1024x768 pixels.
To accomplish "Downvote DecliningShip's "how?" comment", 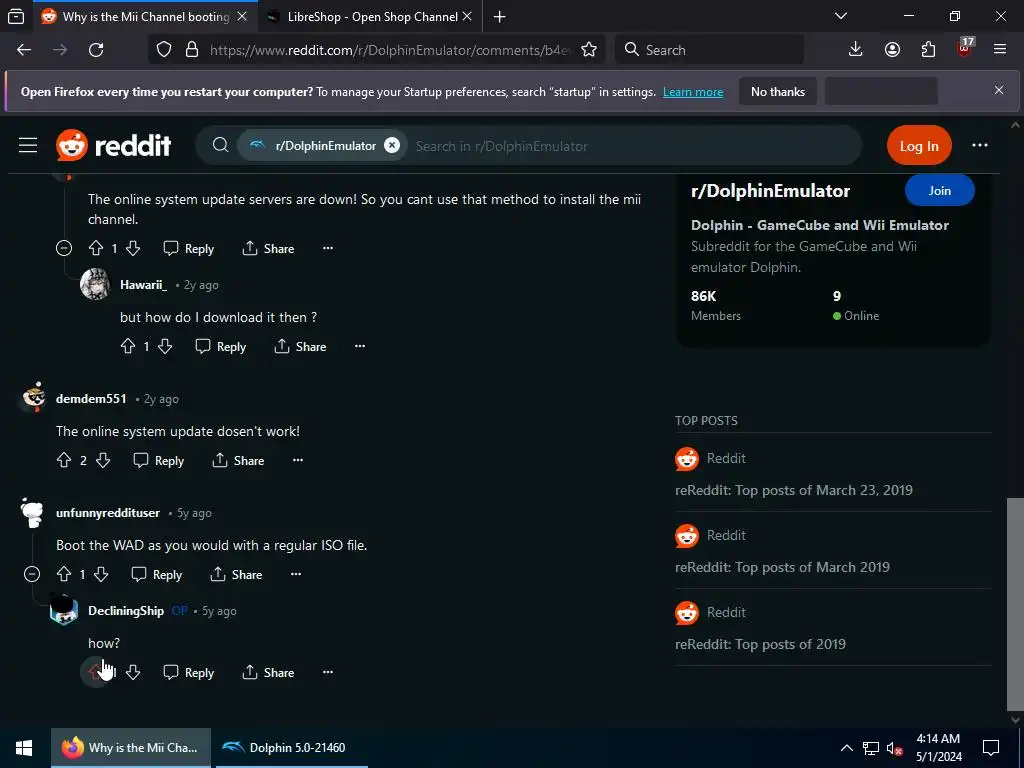I will pyautogui.click(x=133, y=672).
